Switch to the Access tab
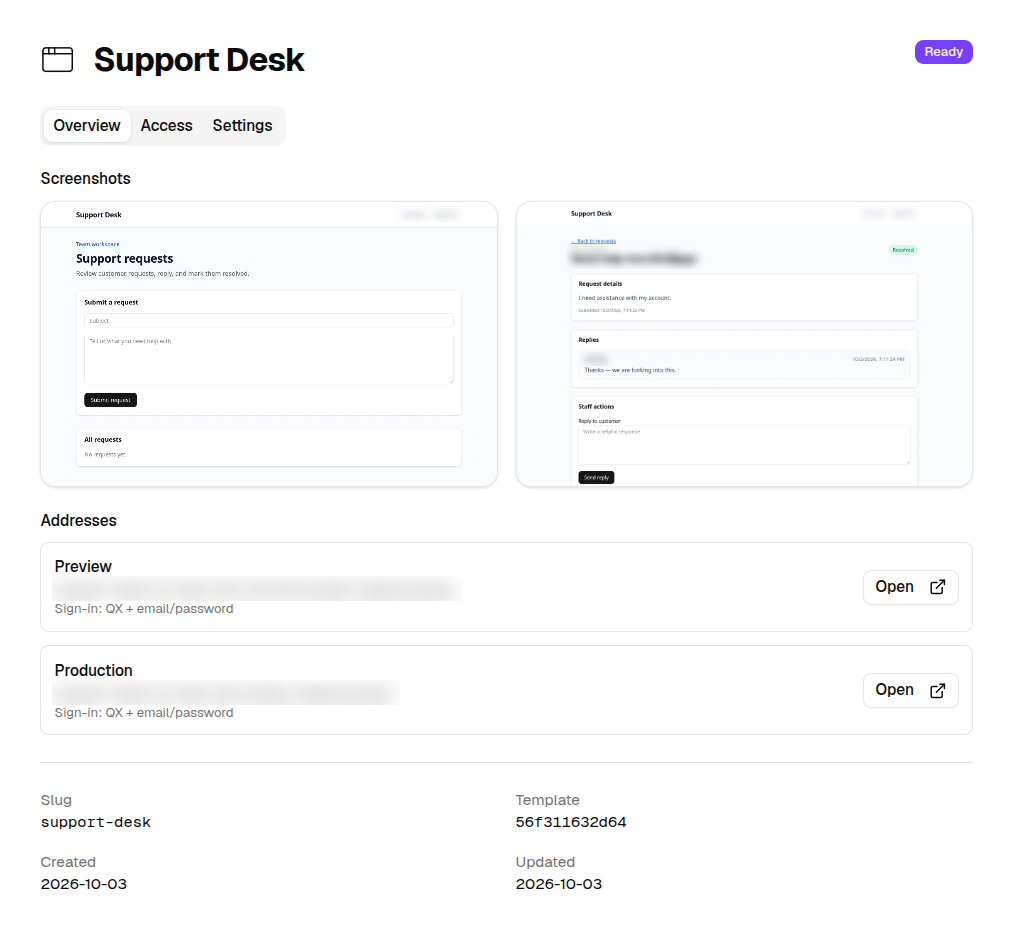Screen dimensions: 1013x929 167,125
